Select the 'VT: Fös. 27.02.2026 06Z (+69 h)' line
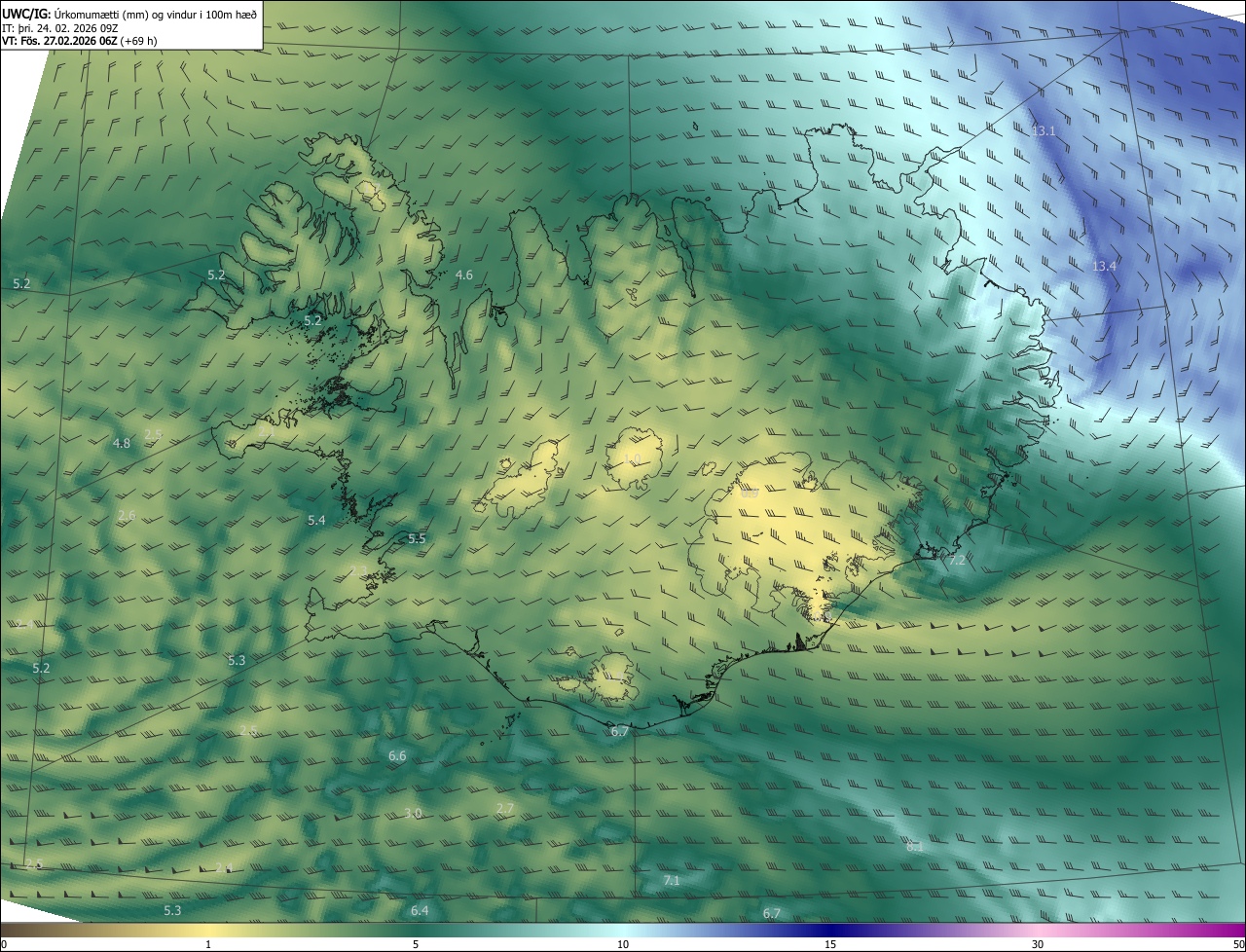Viewport: 1246px width, 952px height. coord(82,41)
